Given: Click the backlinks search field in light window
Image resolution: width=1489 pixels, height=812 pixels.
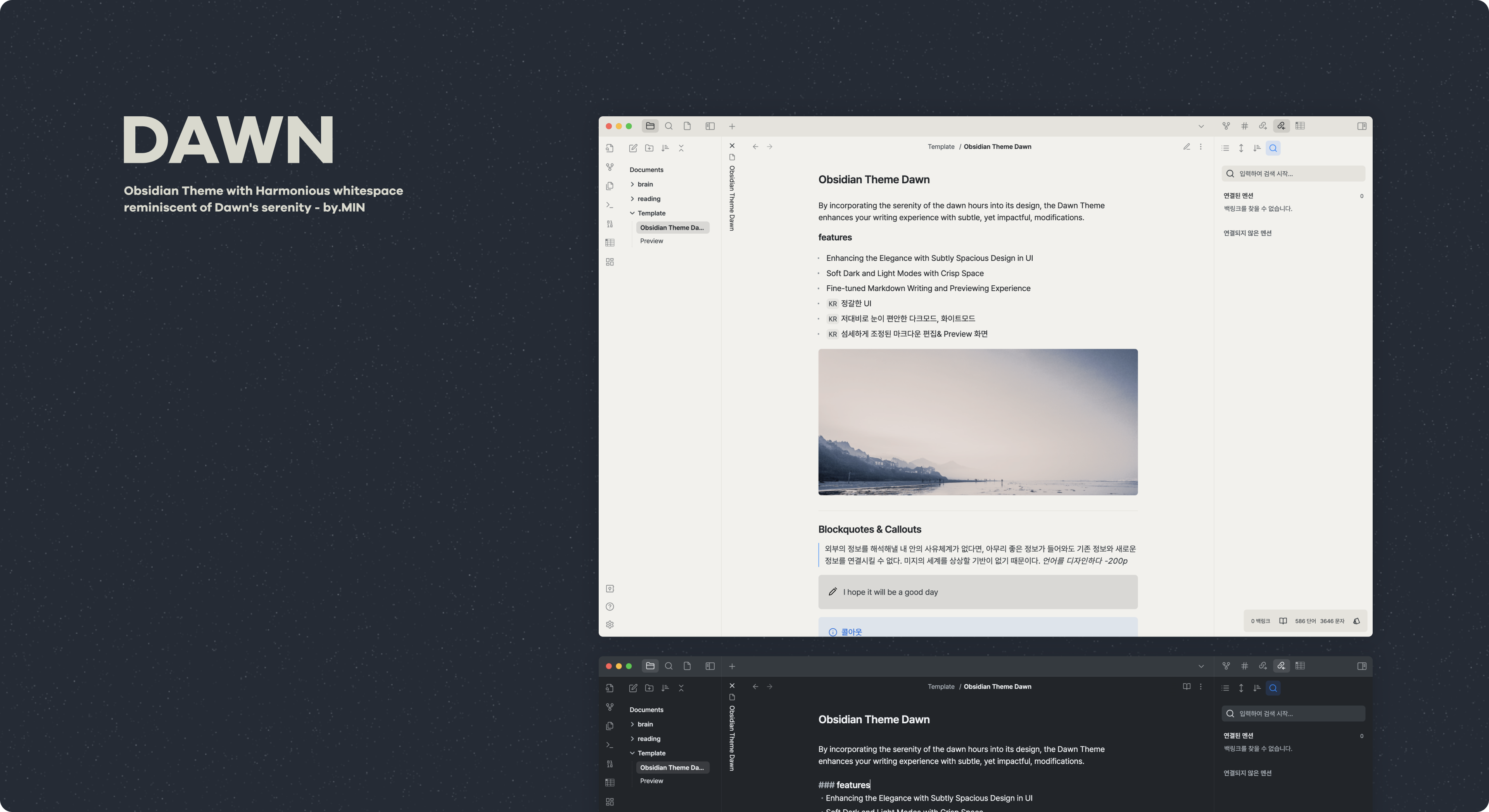Looking at the screenshot, I should [1293, 173].
